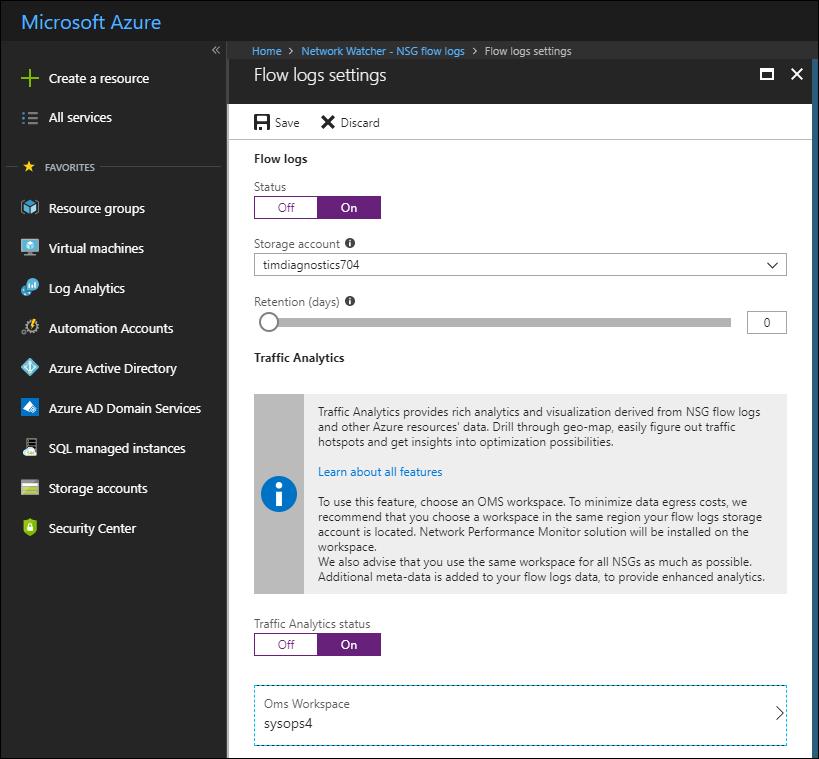Open the Log Analytics icon
The height and width of the screenshot is (759, 819).
click(30, 288)
